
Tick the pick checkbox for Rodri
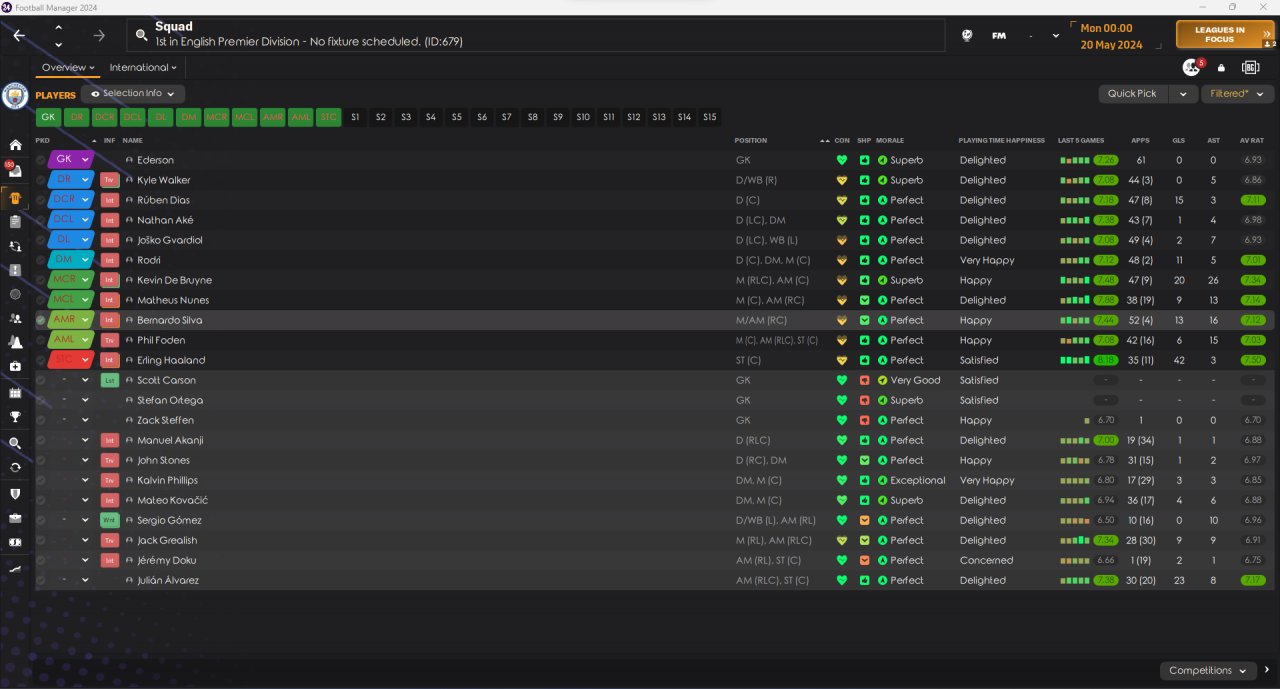[41, 260]
